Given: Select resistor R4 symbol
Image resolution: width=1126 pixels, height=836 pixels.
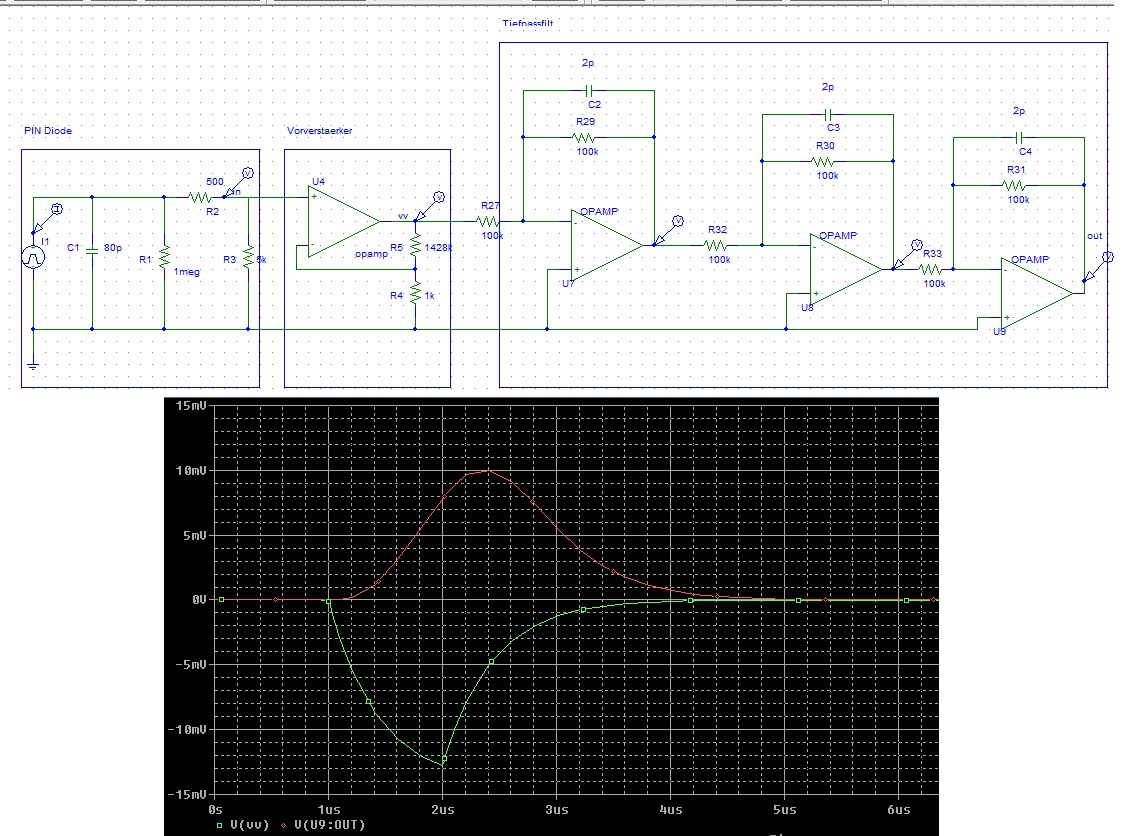Looking at the screenshot, I should pos(415,293).
